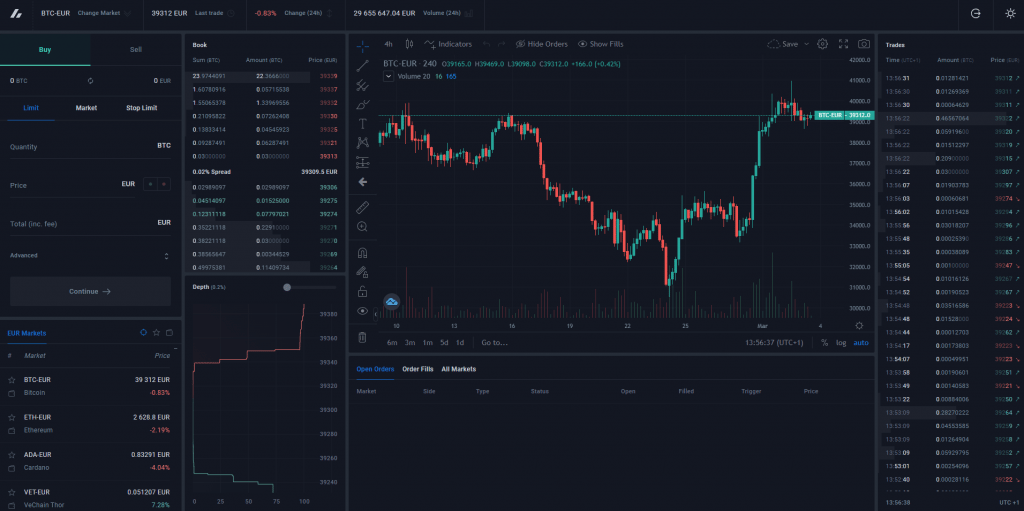Collapse the Volume indicator legend chevron
1024x511 pixels.
389,76
